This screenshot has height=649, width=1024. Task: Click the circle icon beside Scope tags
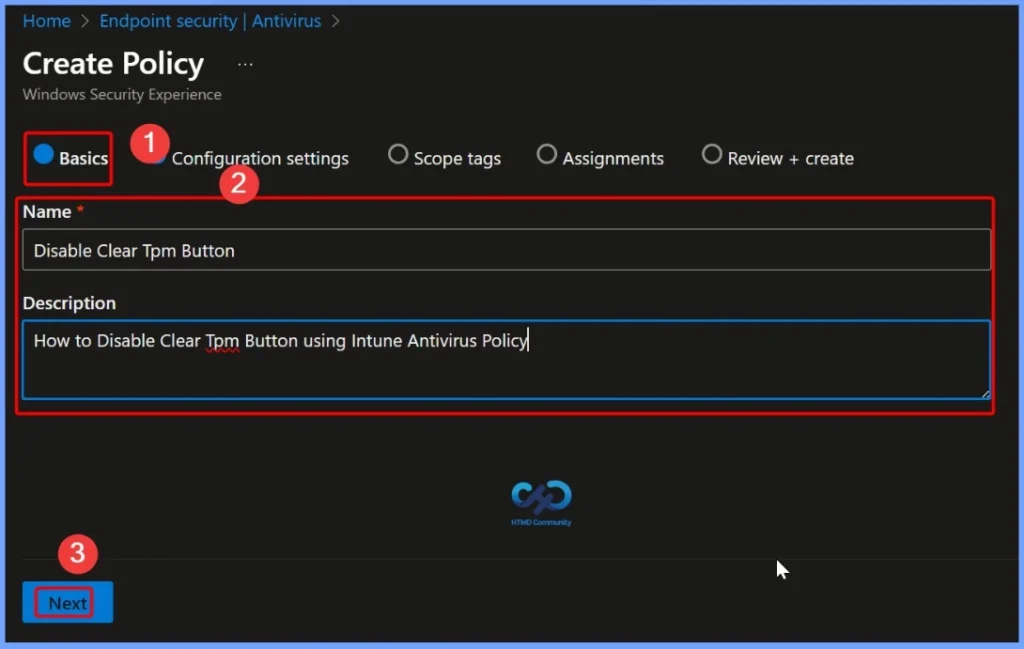[398, 154]
